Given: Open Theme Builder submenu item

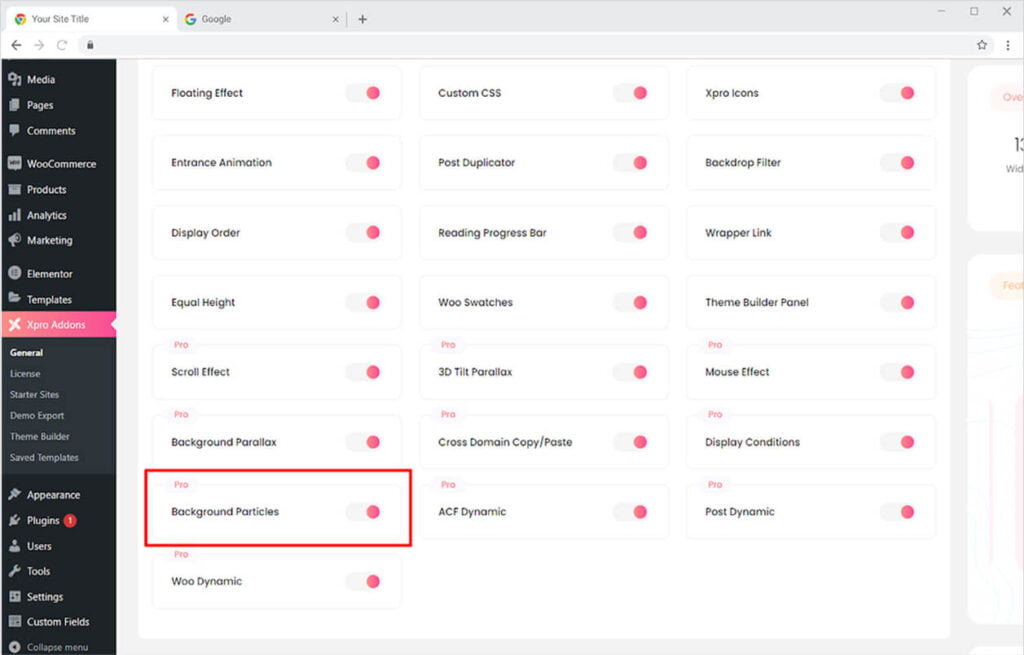Looking at the screenshot, I should pos(40,437).
